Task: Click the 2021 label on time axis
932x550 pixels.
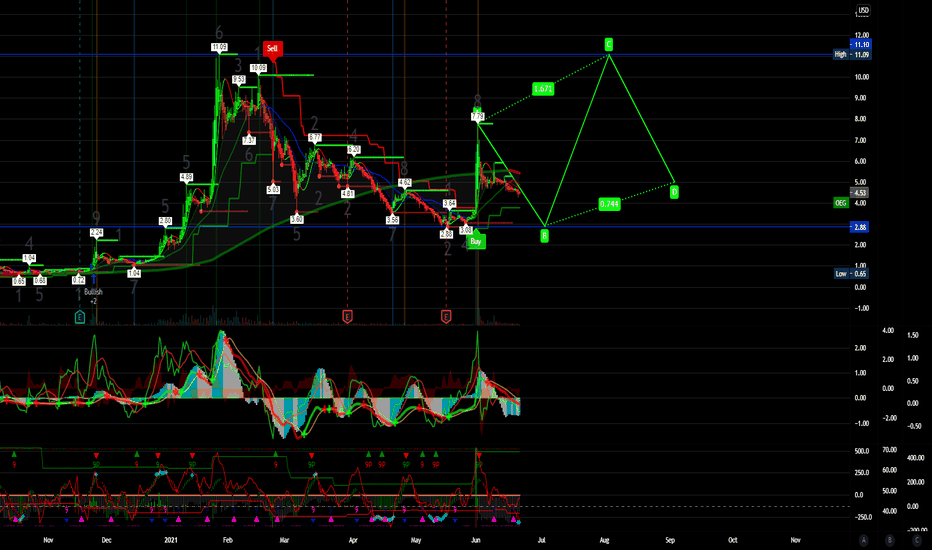Action: click(x=171, y=540)
